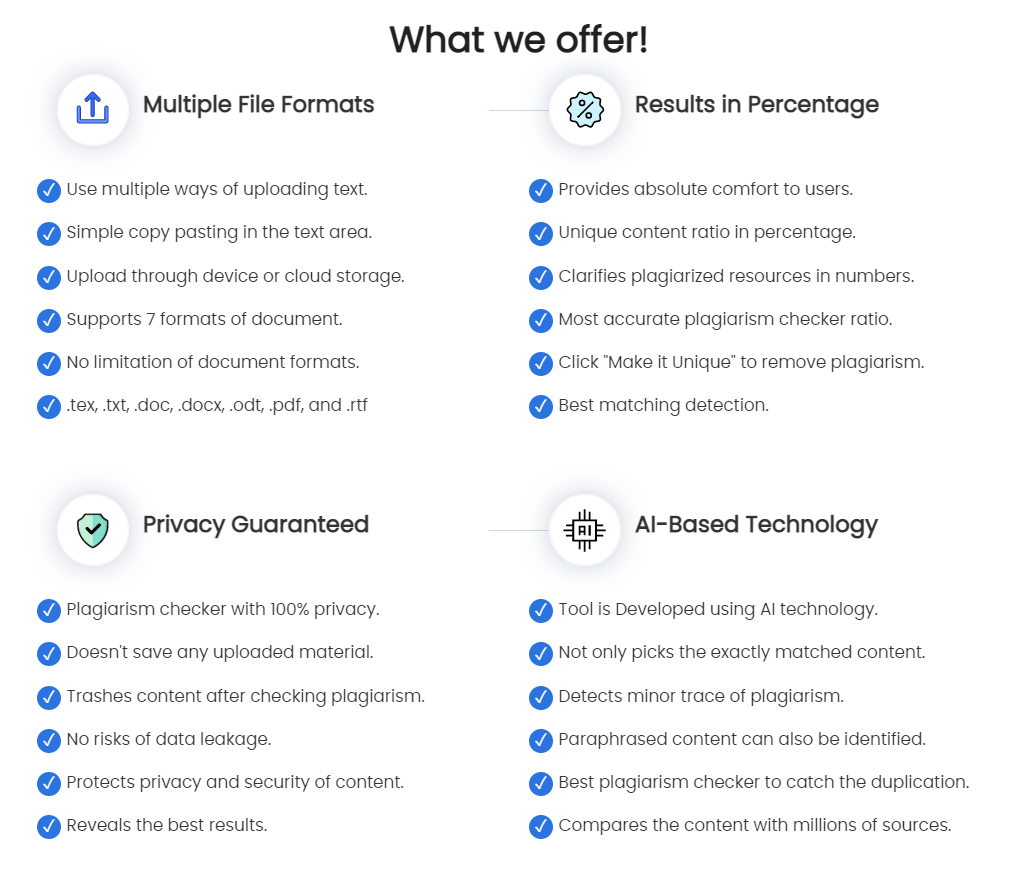The width and height of the screenshot is (1011, 870).
Task: Click the file extensions list text
Action: pyautogui.click(x=216, y=406)
